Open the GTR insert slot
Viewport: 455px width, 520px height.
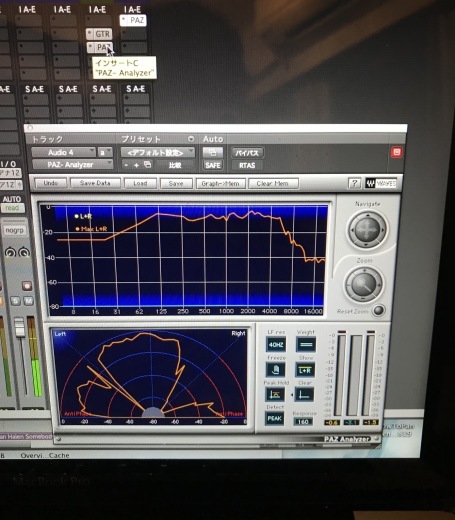(99, 34)
